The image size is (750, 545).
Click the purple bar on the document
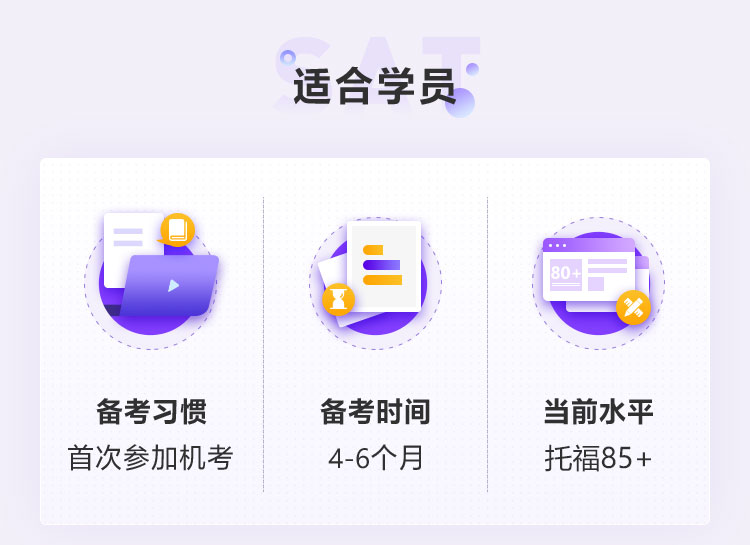click(x=382, y=265)
